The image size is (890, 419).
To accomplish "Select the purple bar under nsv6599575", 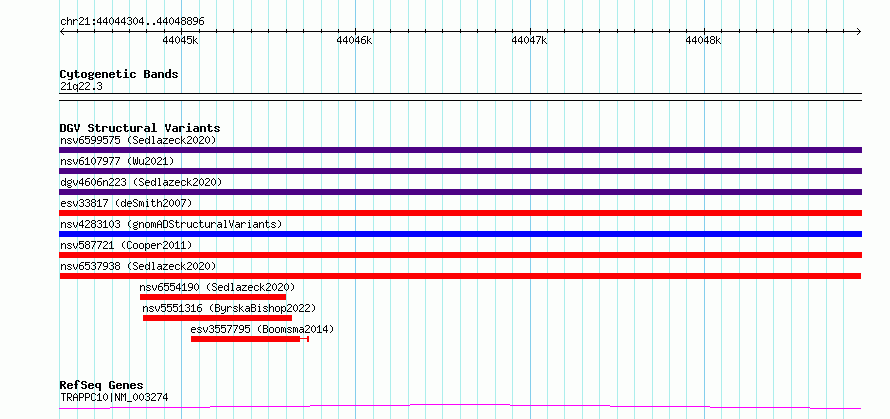I will tap(460, 150).
